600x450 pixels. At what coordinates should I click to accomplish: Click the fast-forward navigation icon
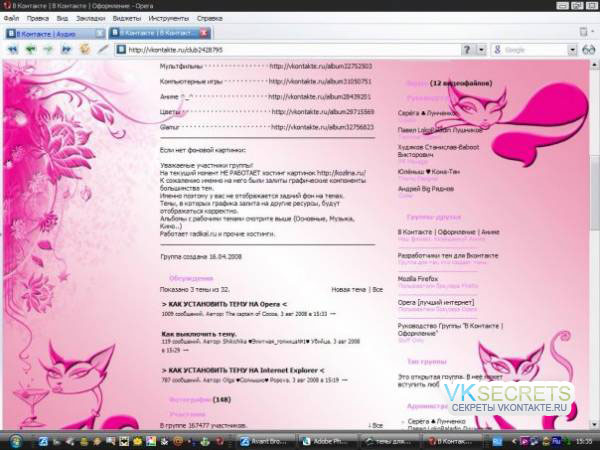click(66, 49)
